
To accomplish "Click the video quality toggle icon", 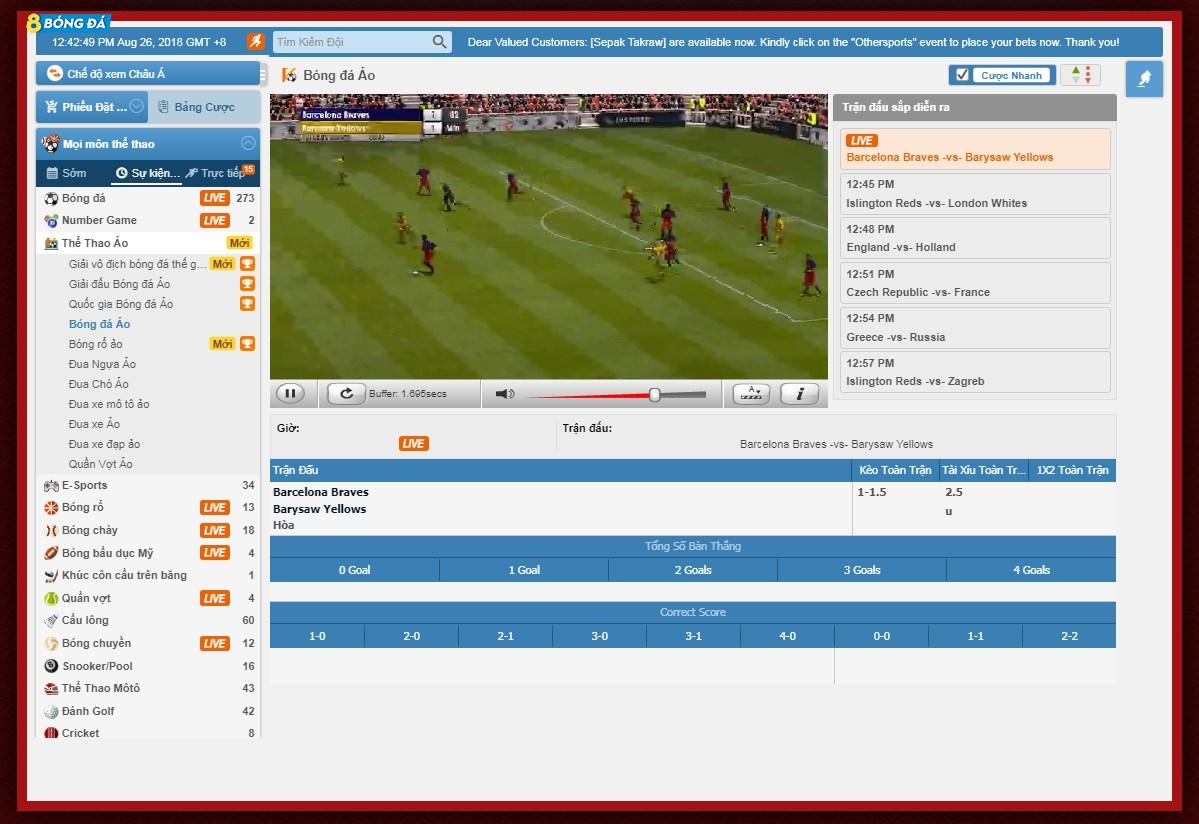I will 751,394.
